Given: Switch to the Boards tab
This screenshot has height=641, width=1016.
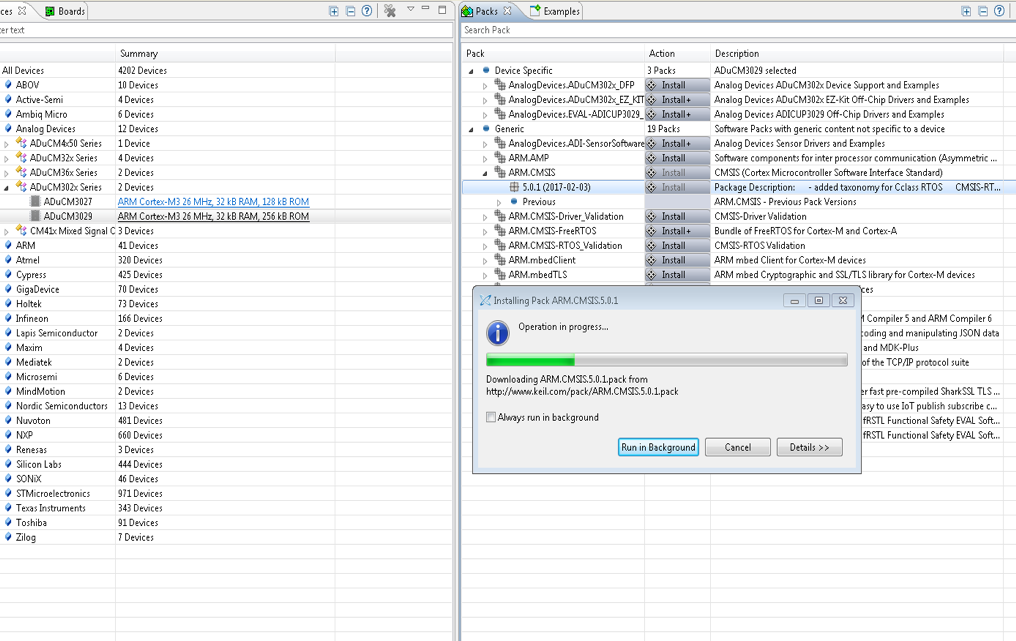Looking at the screenshot, I should pos(65,11).
